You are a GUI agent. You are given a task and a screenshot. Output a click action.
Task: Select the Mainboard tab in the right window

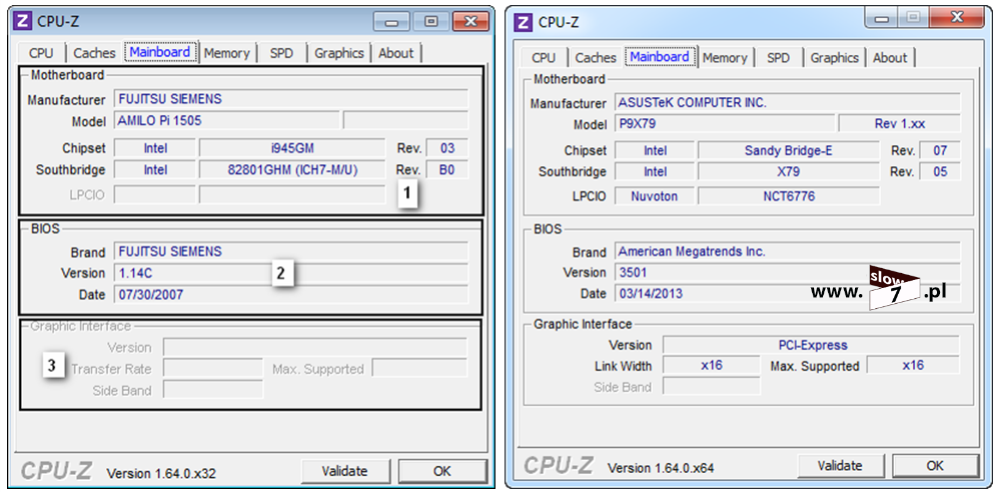pos(659,56)
